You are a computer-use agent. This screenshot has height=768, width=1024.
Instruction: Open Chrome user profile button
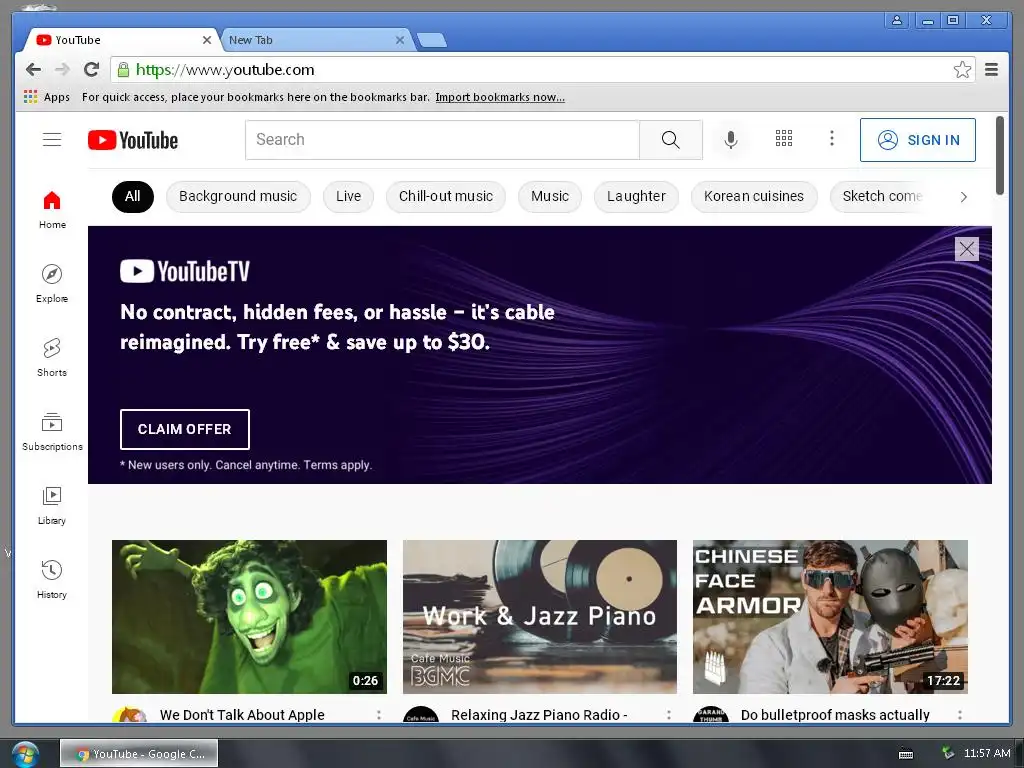coord(897,20)
